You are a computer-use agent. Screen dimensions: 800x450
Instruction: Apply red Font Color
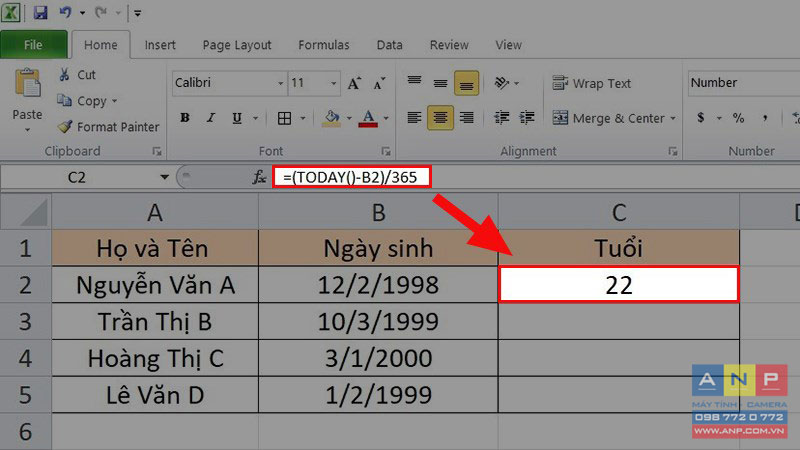click(368, 118)
